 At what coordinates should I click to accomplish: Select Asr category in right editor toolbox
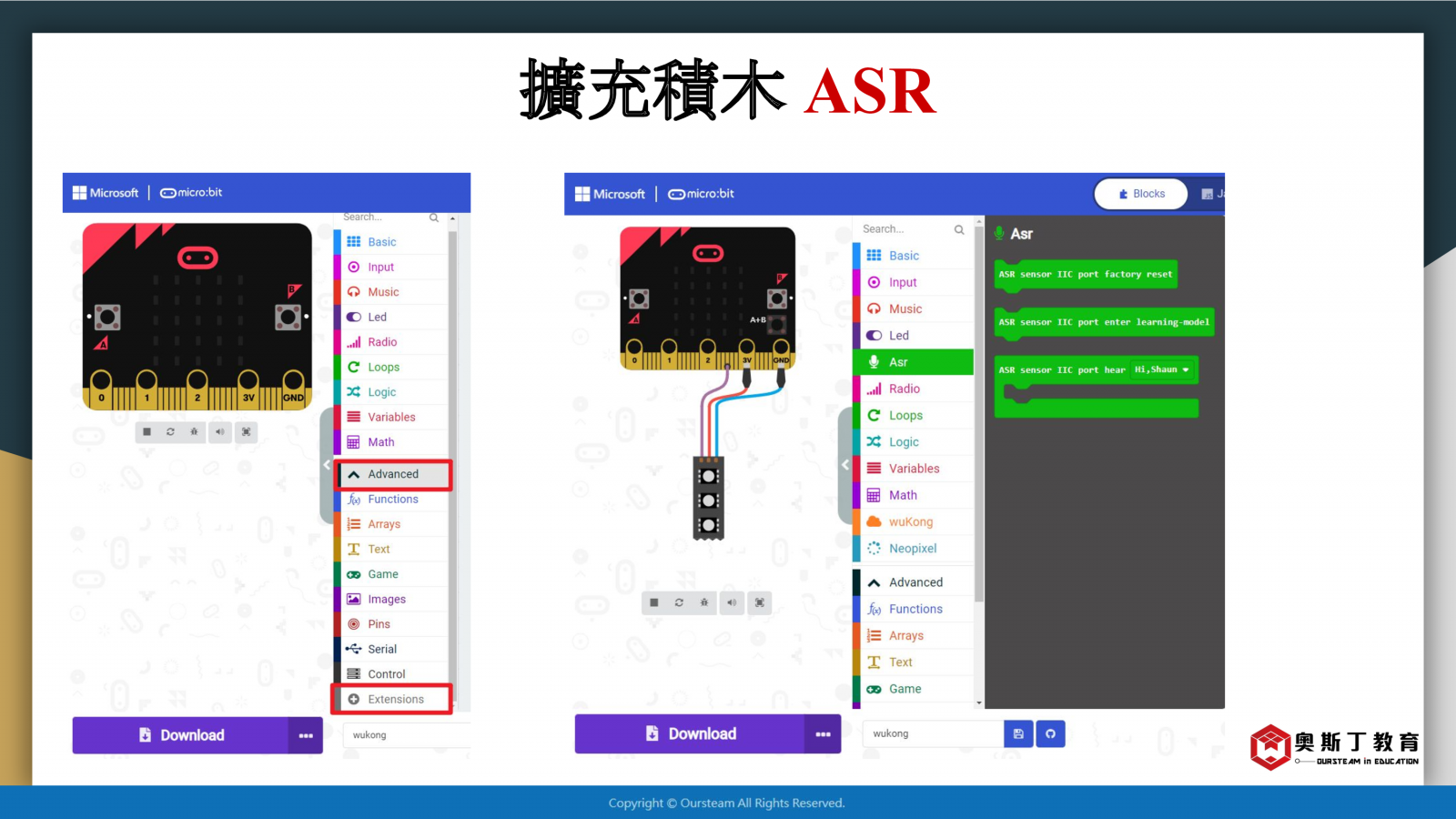913,362
